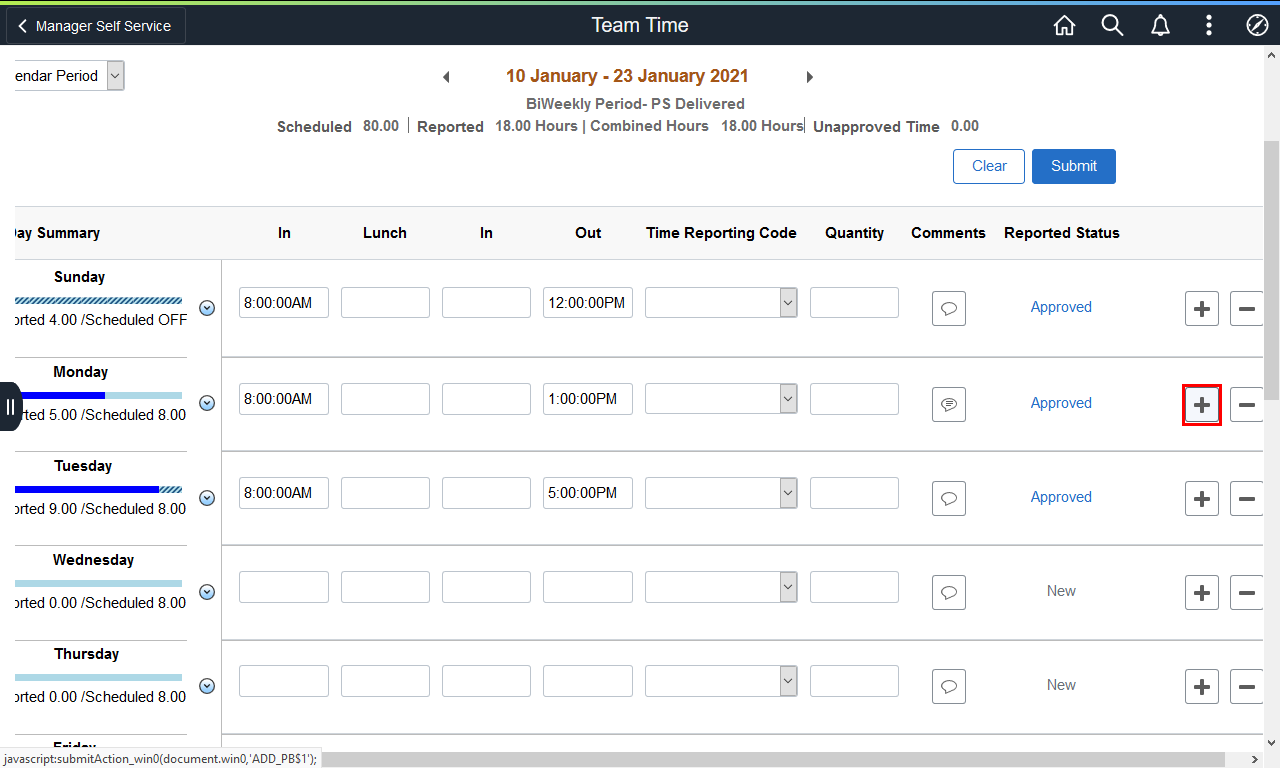This screenshot has width=1280, height=768.
Task: Open notifications bell icon
Action: [x=1160, y=26]
